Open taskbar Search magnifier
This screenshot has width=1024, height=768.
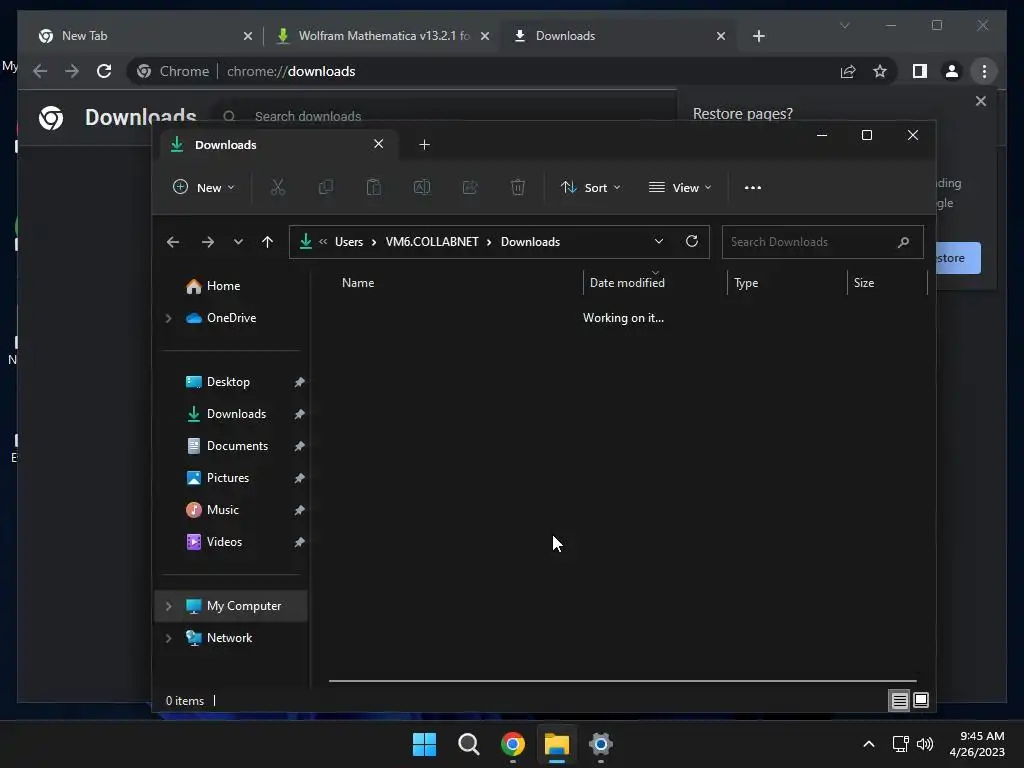tap(468, 744)
